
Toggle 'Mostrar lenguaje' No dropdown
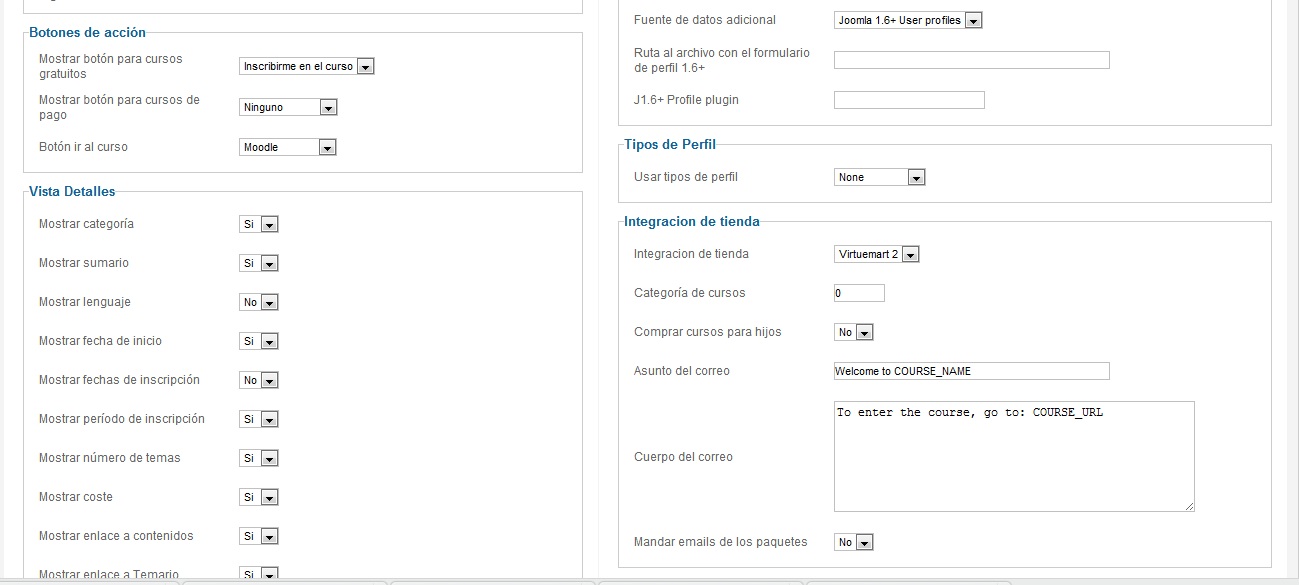pyautogui.click(x=258, y=303)
